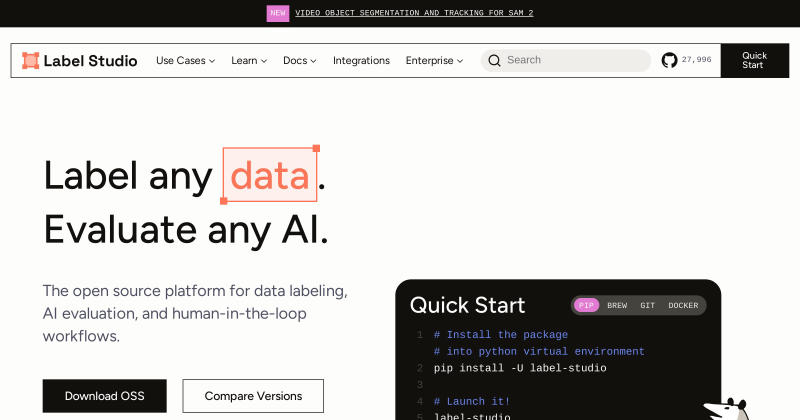This screenshot has height=420, width=800.
Task: Open the SAM 2 video segmentation announcement
Action: (414, 13)
